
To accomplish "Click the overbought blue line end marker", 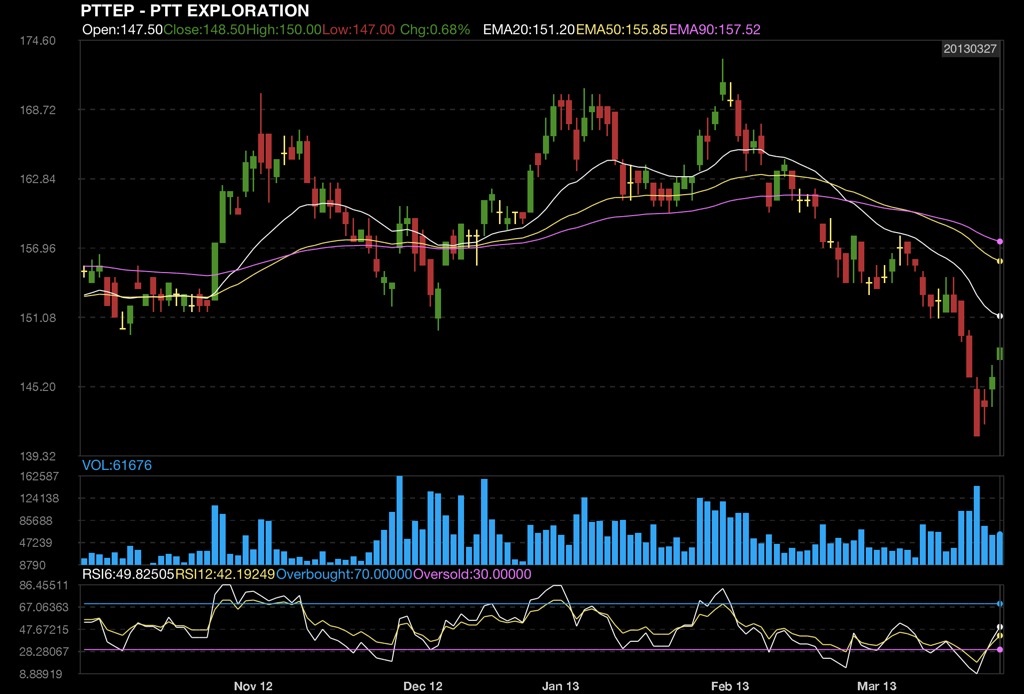I will [1000, 605].
